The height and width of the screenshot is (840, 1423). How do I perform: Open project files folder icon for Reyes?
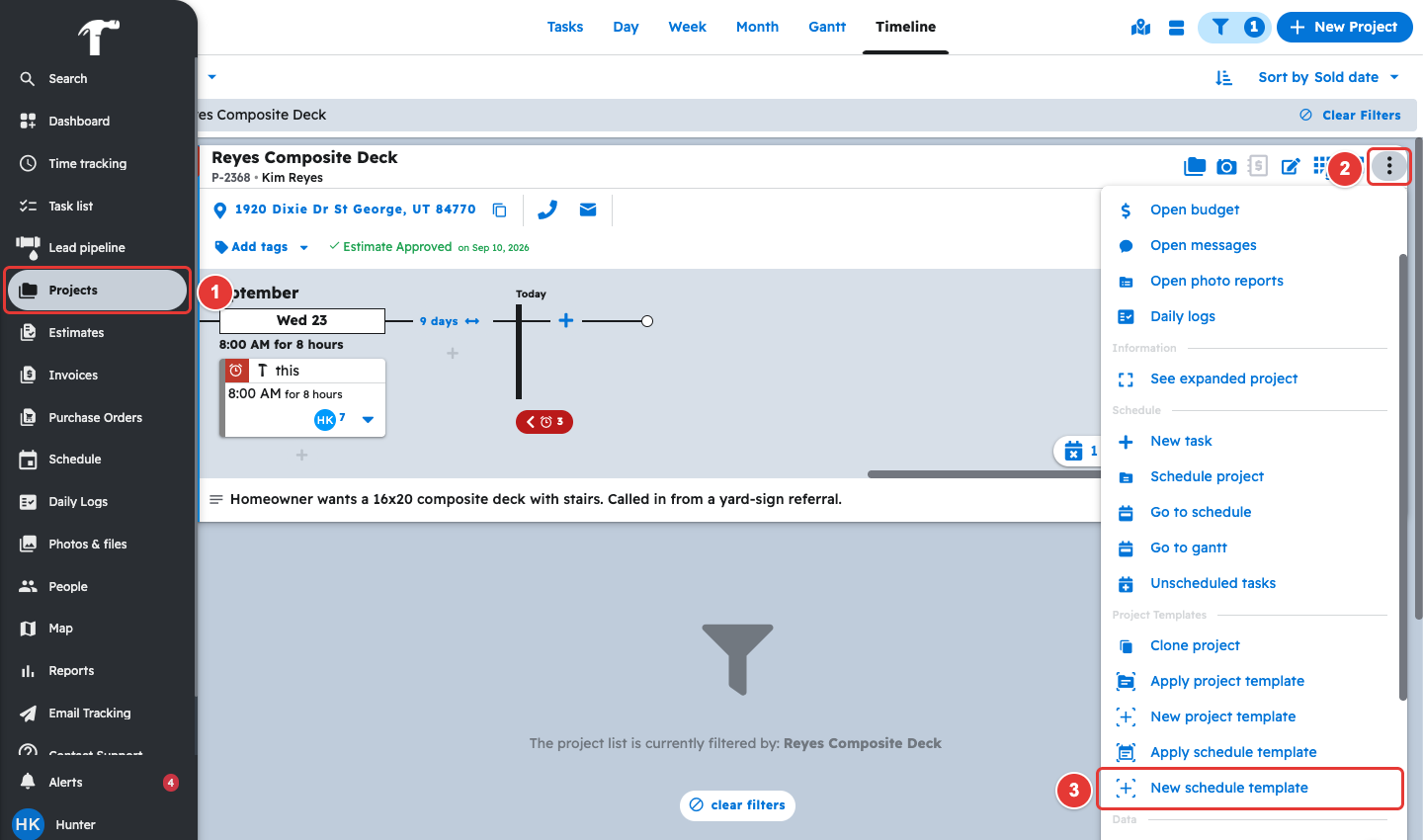click(1195, 166)
